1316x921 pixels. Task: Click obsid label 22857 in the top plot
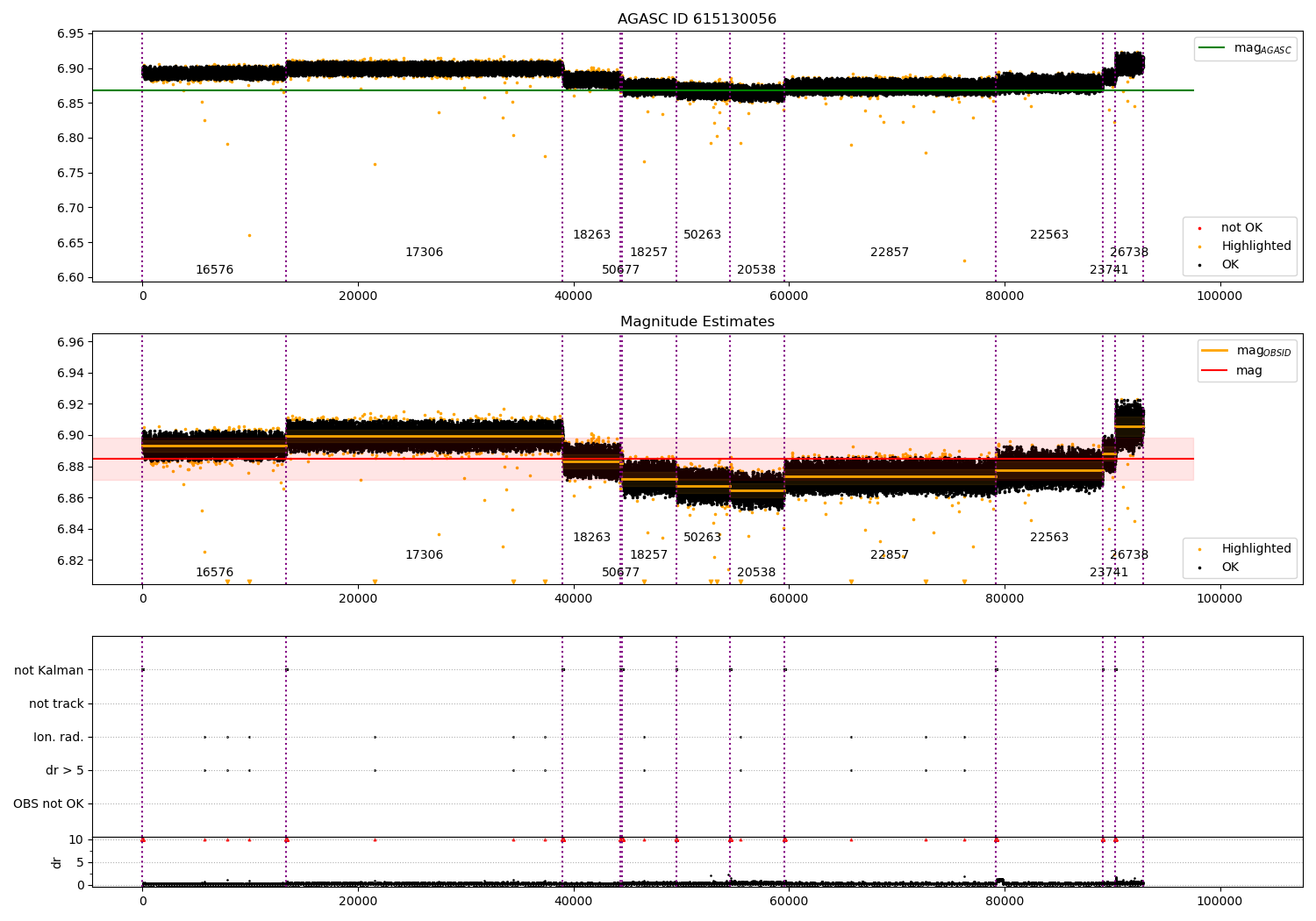[x=890, y=253]
